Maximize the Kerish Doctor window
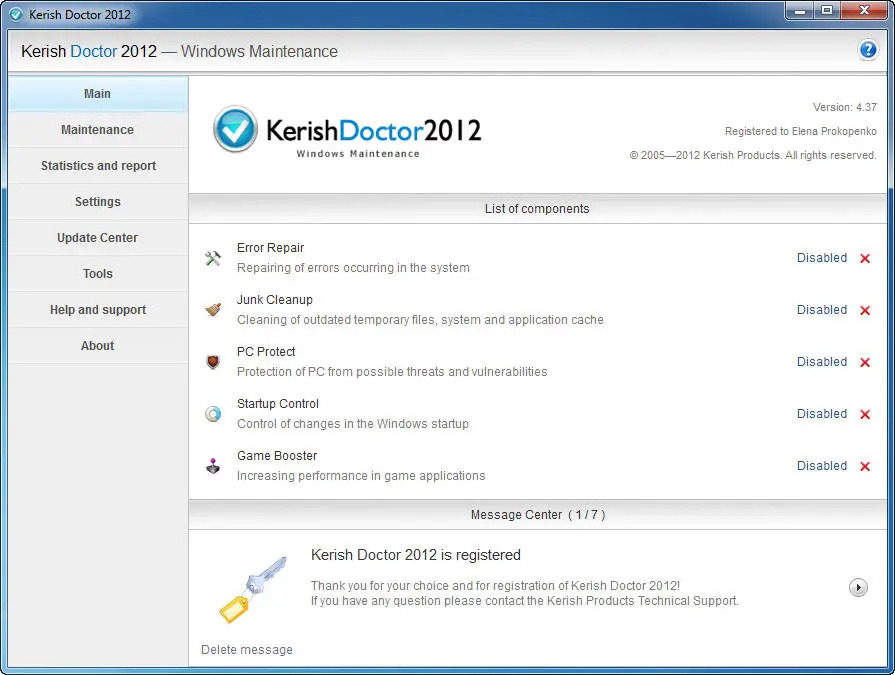The height and width of the screenshot is (675, 895). pos(827,11)
